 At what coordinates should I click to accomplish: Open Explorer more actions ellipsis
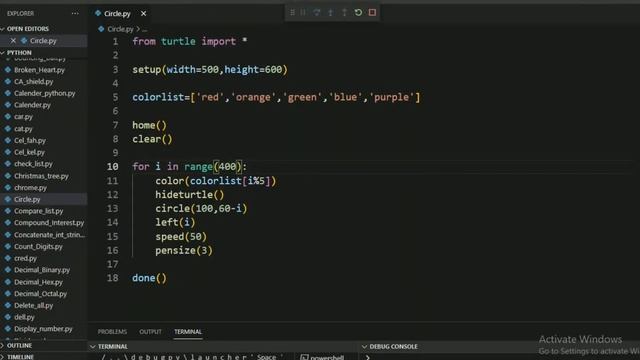pos(75,13)
